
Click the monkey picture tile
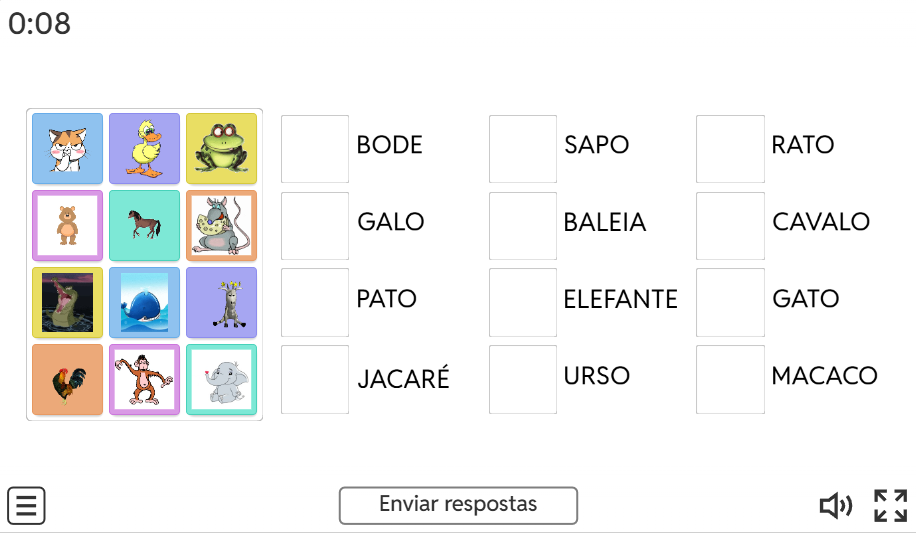tap(144, 380)
